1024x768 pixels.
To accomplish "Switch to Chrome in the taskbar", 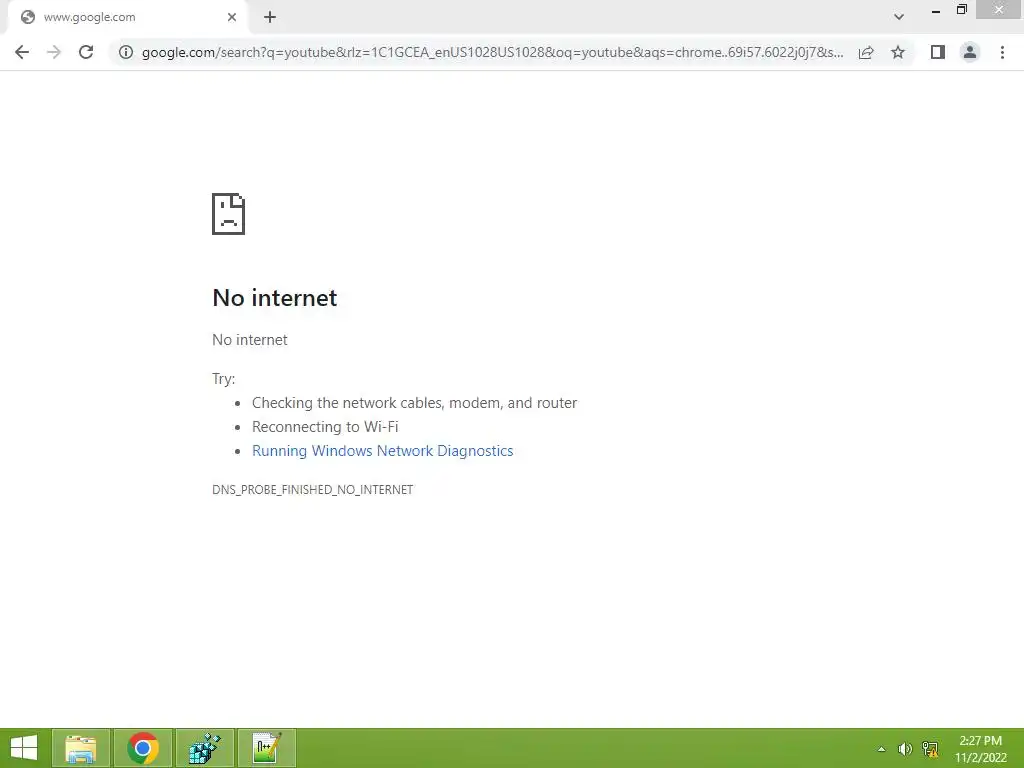I will tap(143, 748).
